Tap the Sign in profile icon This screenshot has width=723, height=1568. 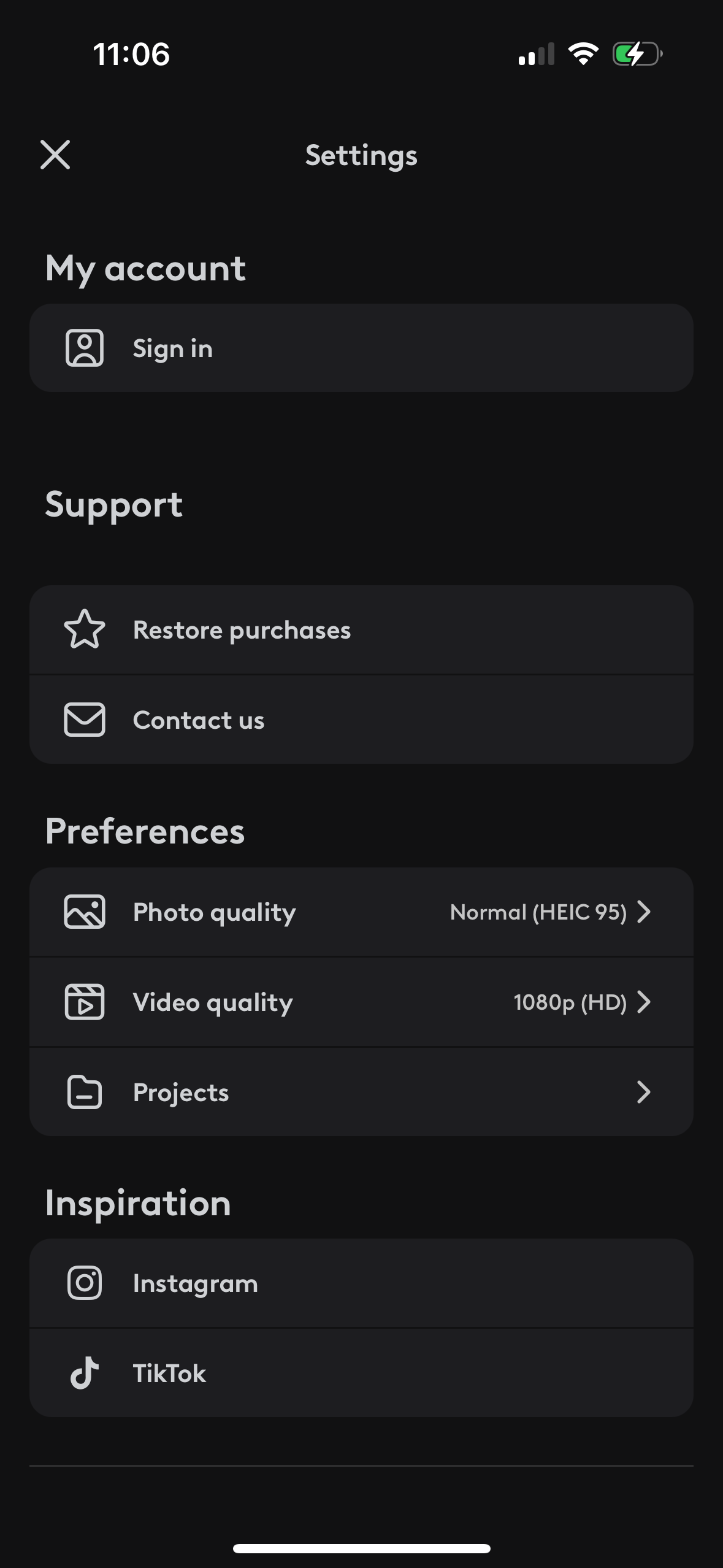tap(85, 348)
